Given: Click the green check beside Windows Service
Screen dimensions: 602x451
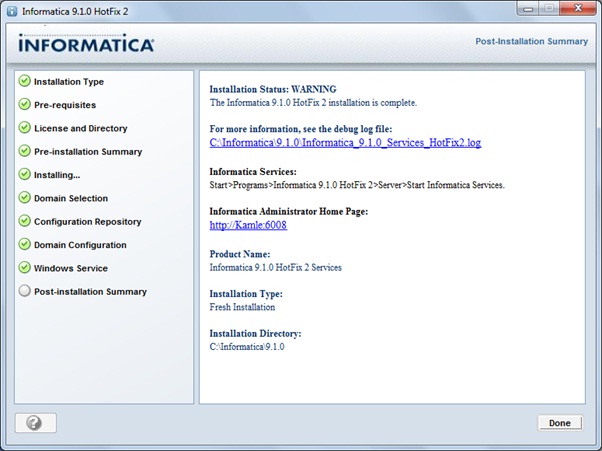Looking at the screenshot, I should click(25, 268).
